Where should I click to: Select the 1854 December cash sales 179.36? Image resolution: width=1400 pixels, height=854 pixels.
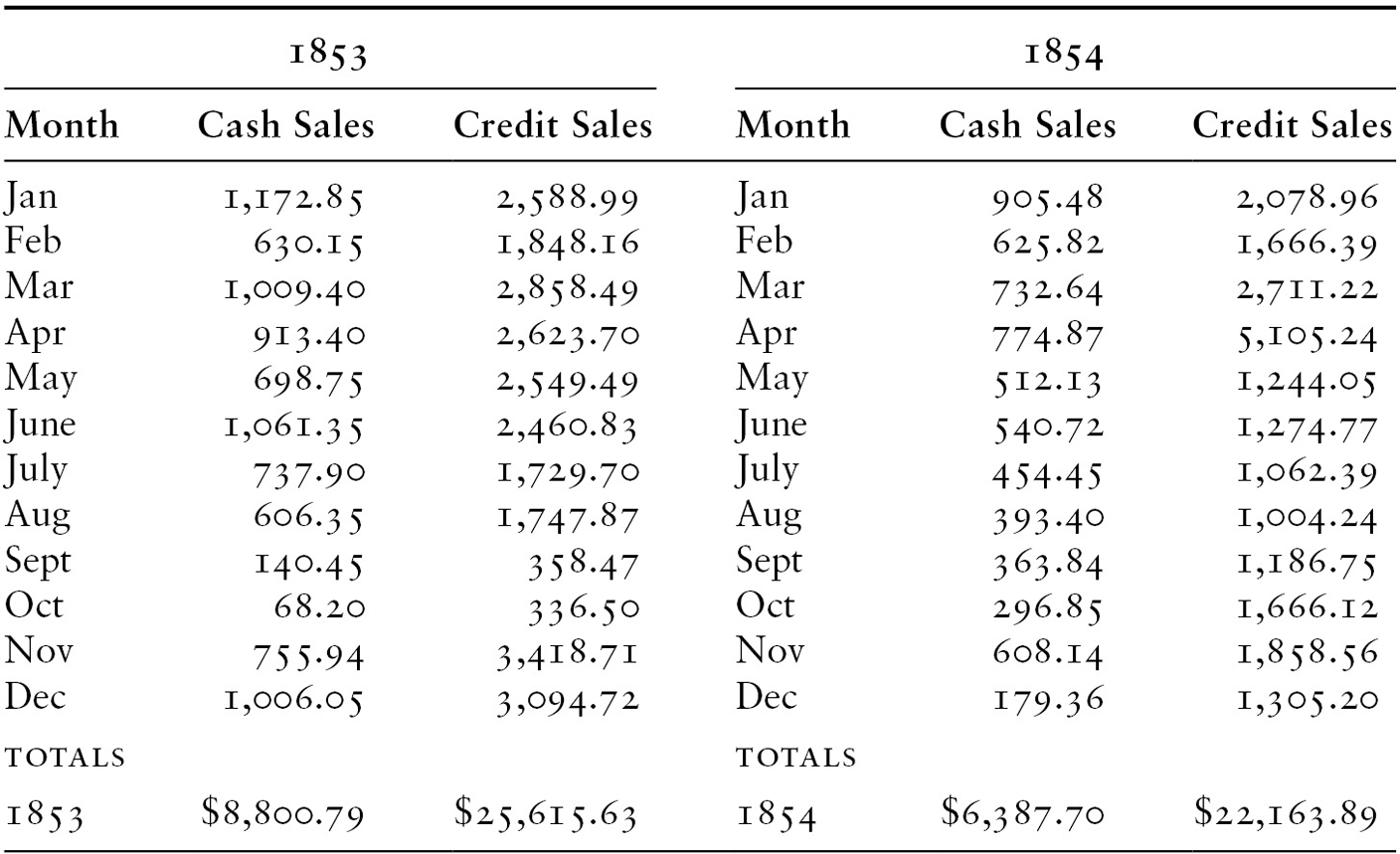[x=1048, y=700]
